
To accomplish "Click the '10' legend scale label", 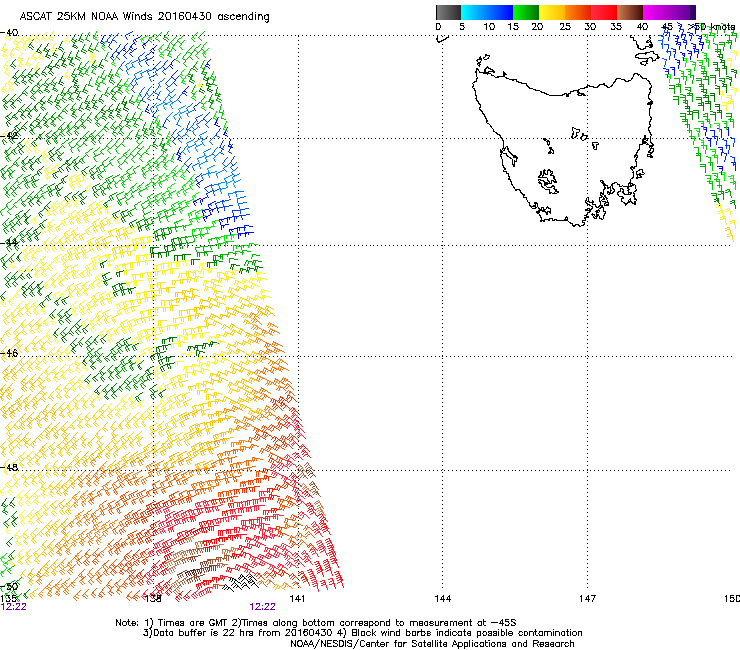I will 489,27.
